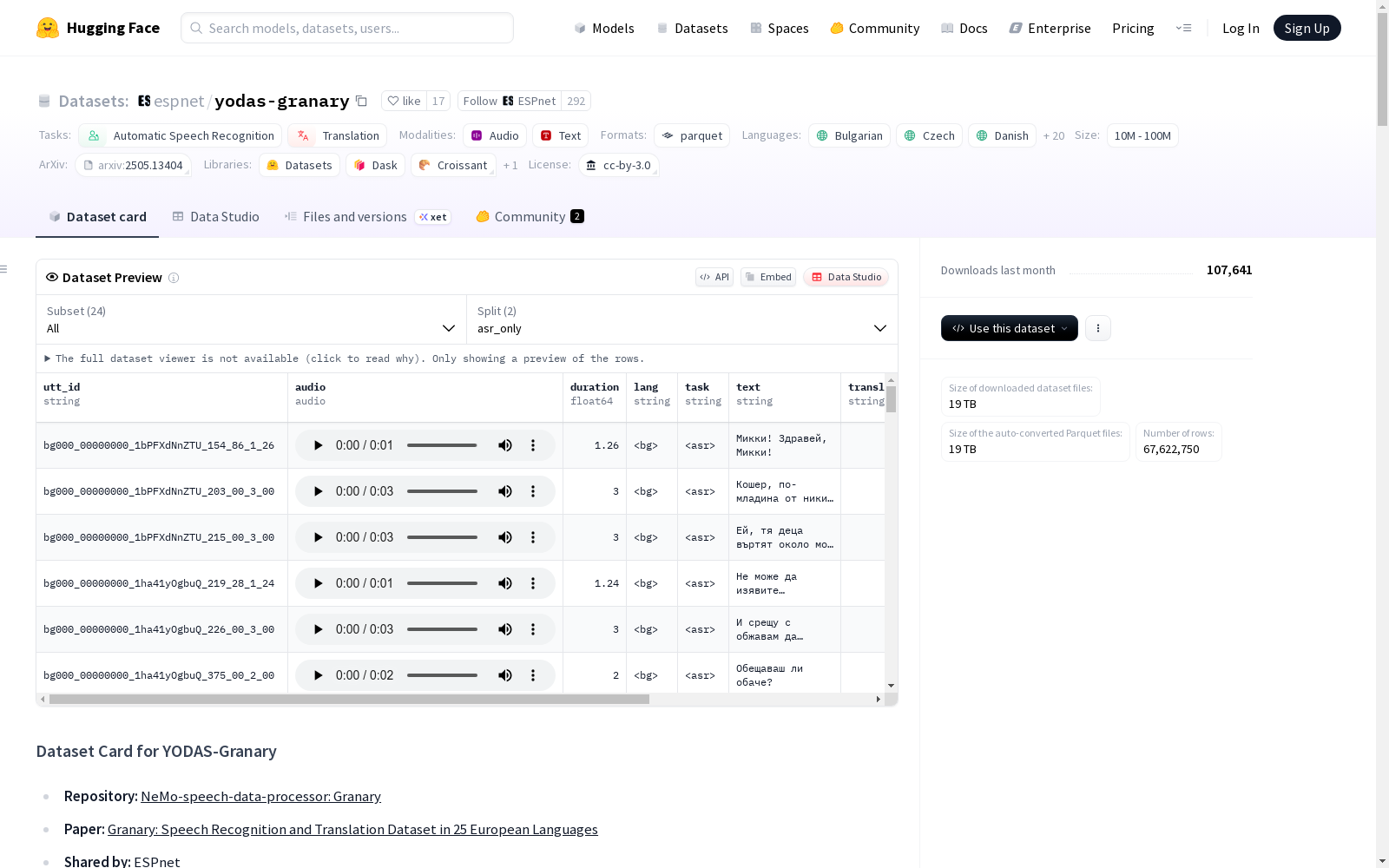
Task: Play audio for row 215_00_3_00
Action: pyautogui.click(x=318, y=537)
